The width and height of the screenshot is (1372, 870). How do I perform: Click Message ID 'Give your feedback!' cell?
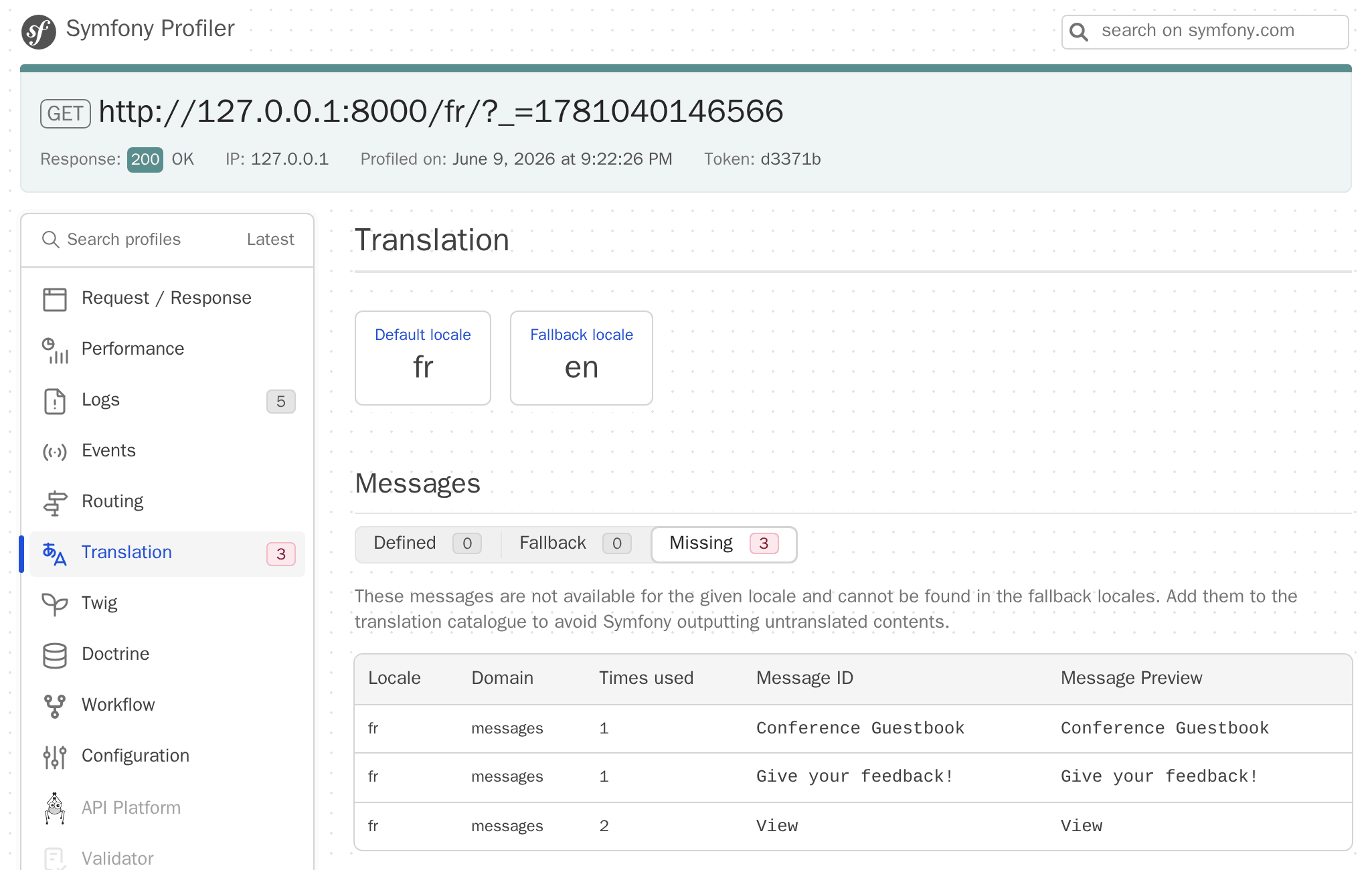tap(855, 776)
